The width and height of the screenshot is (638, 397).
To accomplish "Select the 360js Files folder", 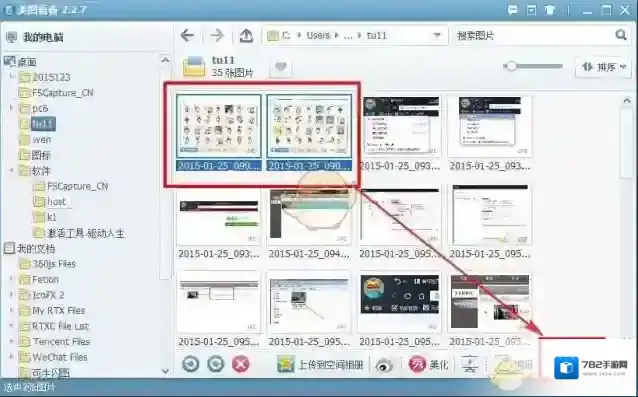I will tap(54, 264).
